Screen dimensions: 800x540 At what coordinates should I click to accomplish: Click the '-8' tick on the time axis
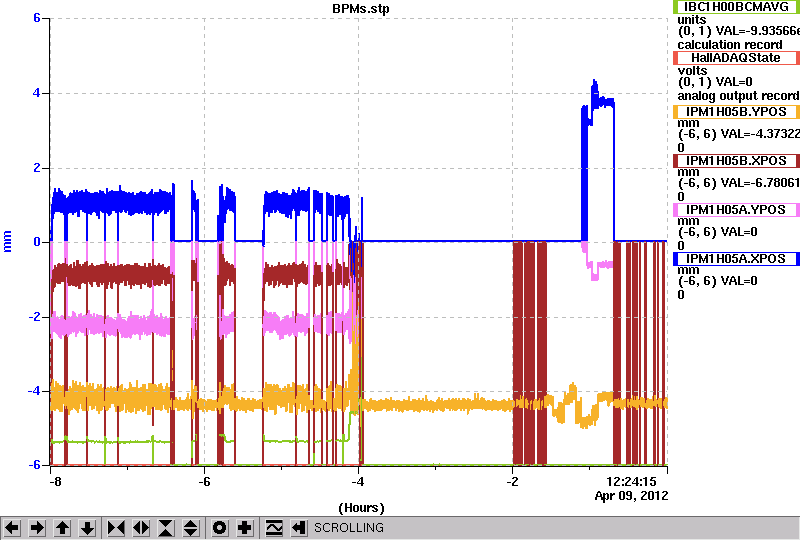coord(56,482)
